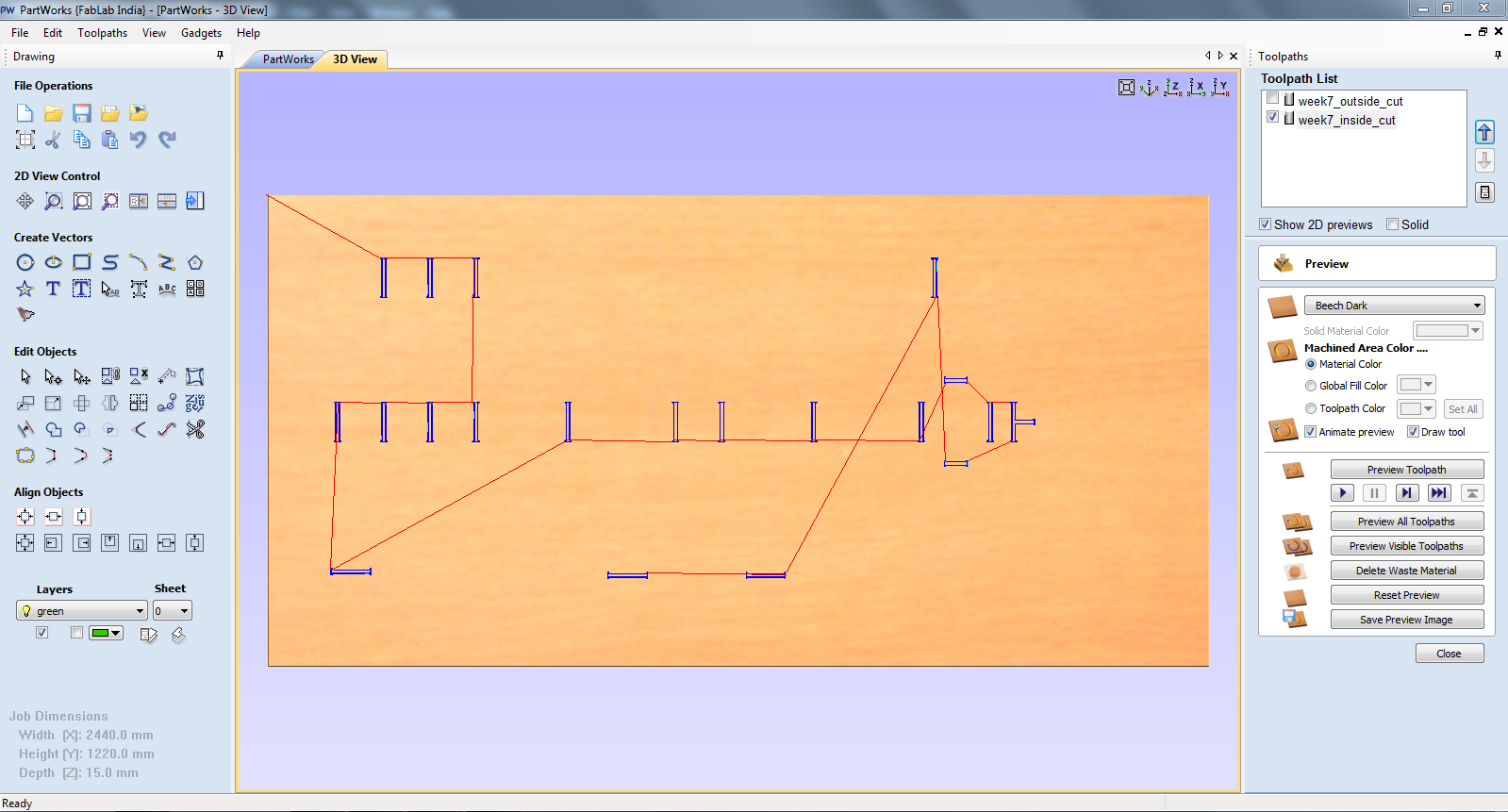Move toolpath up with blue arrow
1508x812 pixels.
point(1484,132)
